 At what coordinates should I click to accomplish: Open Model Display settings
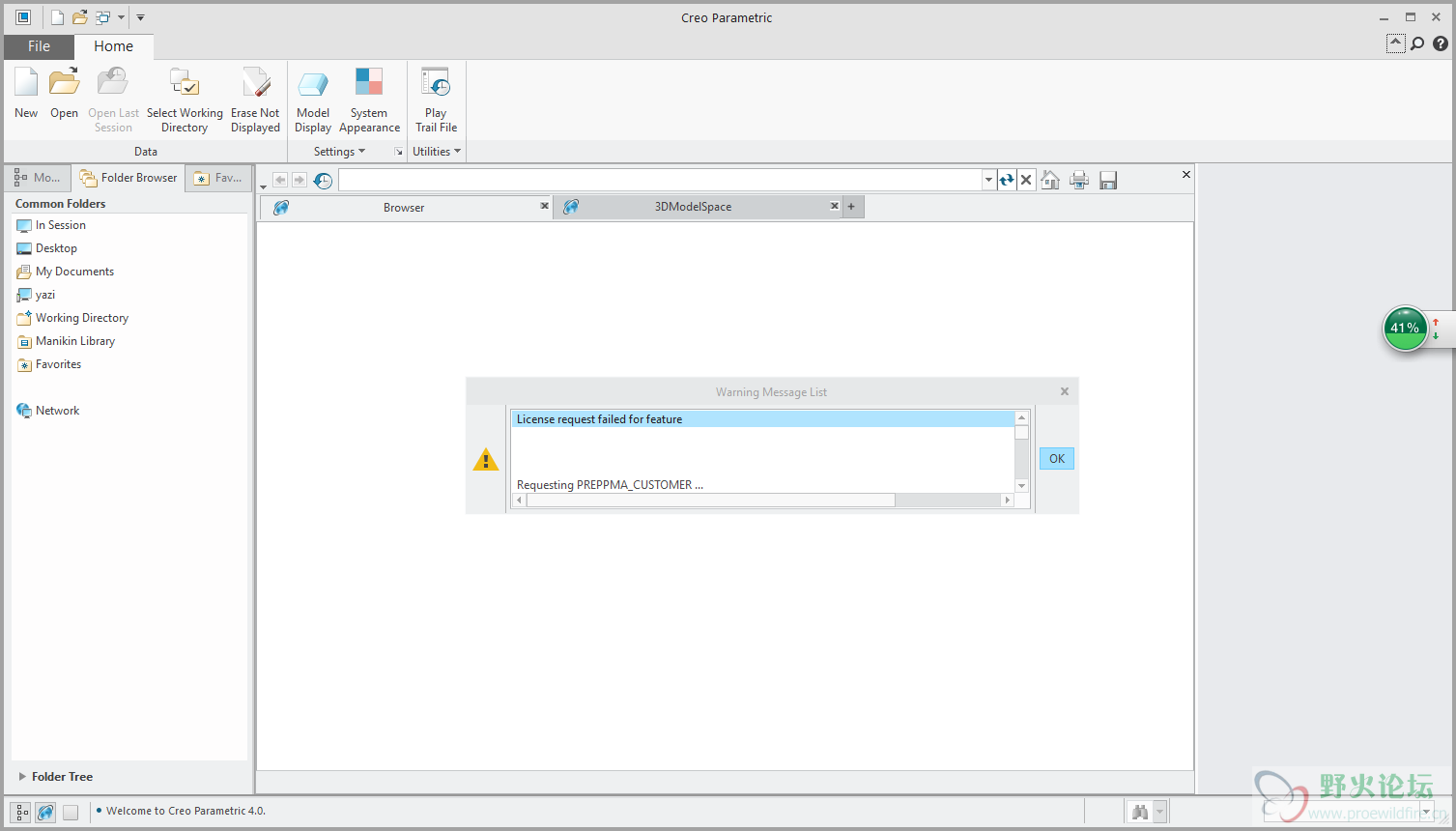[313, 100]
